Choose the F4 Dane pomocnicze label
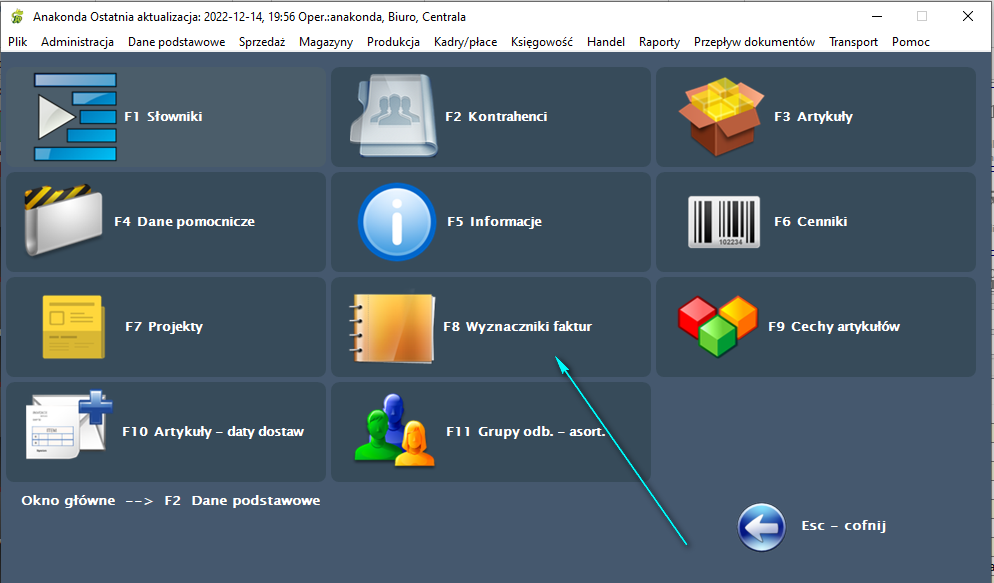The width and height of the screenshot is (994, 583). click(184, 222)
